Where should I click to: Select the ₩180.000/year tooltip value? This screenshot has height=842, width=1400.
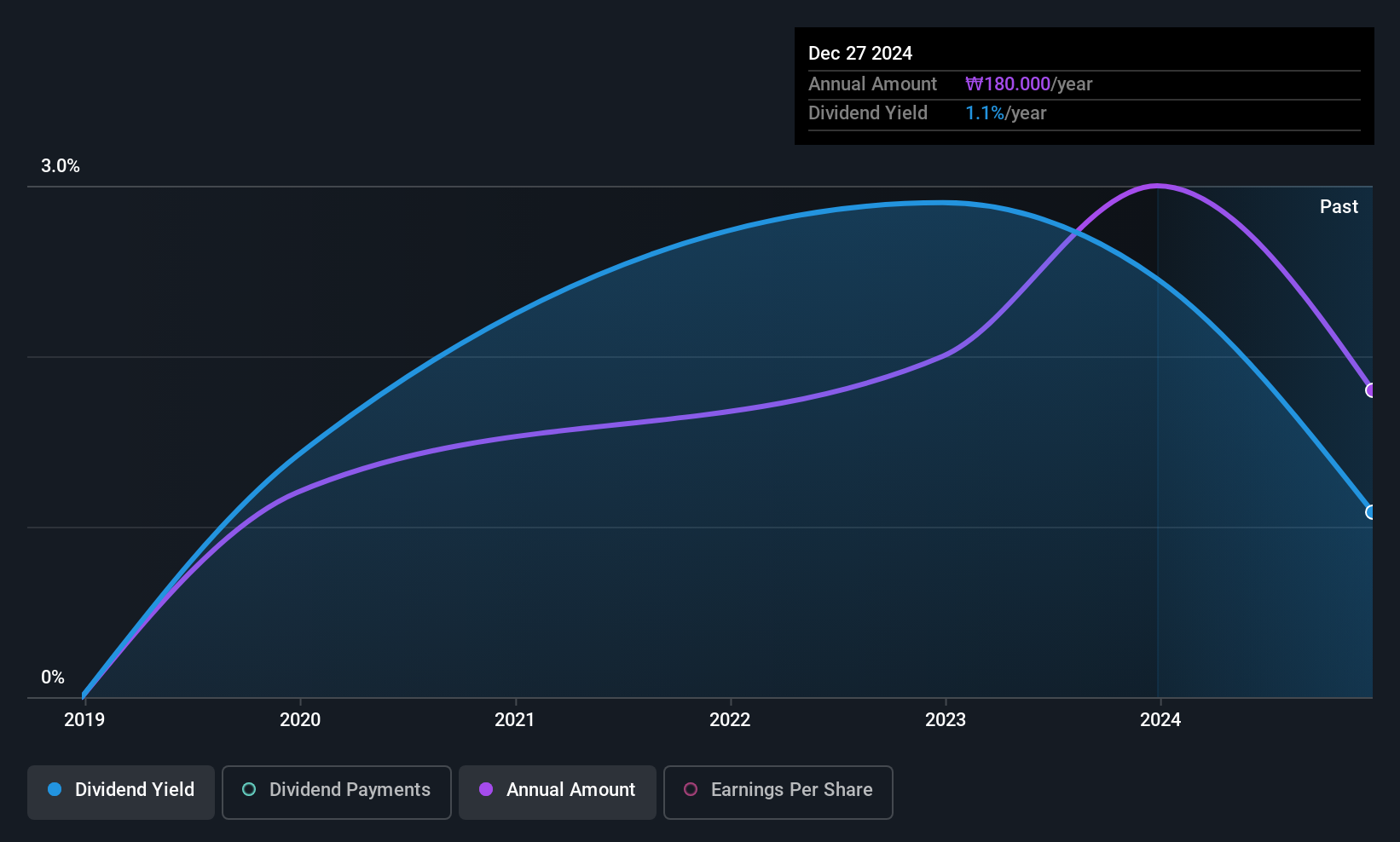pyautogui.click(x=1028, y=84)
